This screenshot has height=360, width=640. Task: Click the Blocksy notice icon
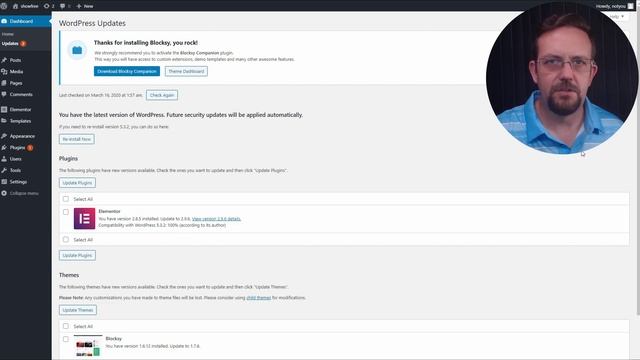point(77,50)
